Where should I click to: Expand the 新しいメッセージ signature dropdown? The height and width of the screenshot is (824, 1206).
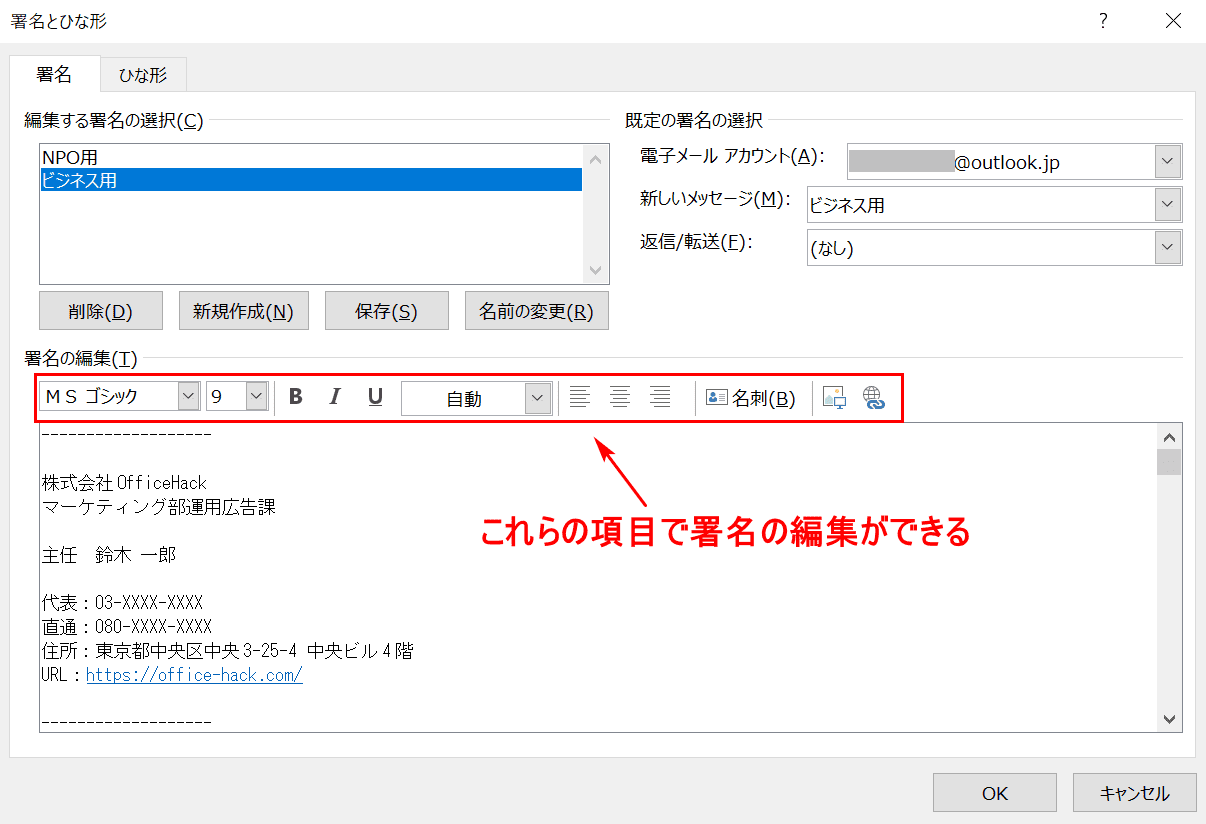[1167, 205]
